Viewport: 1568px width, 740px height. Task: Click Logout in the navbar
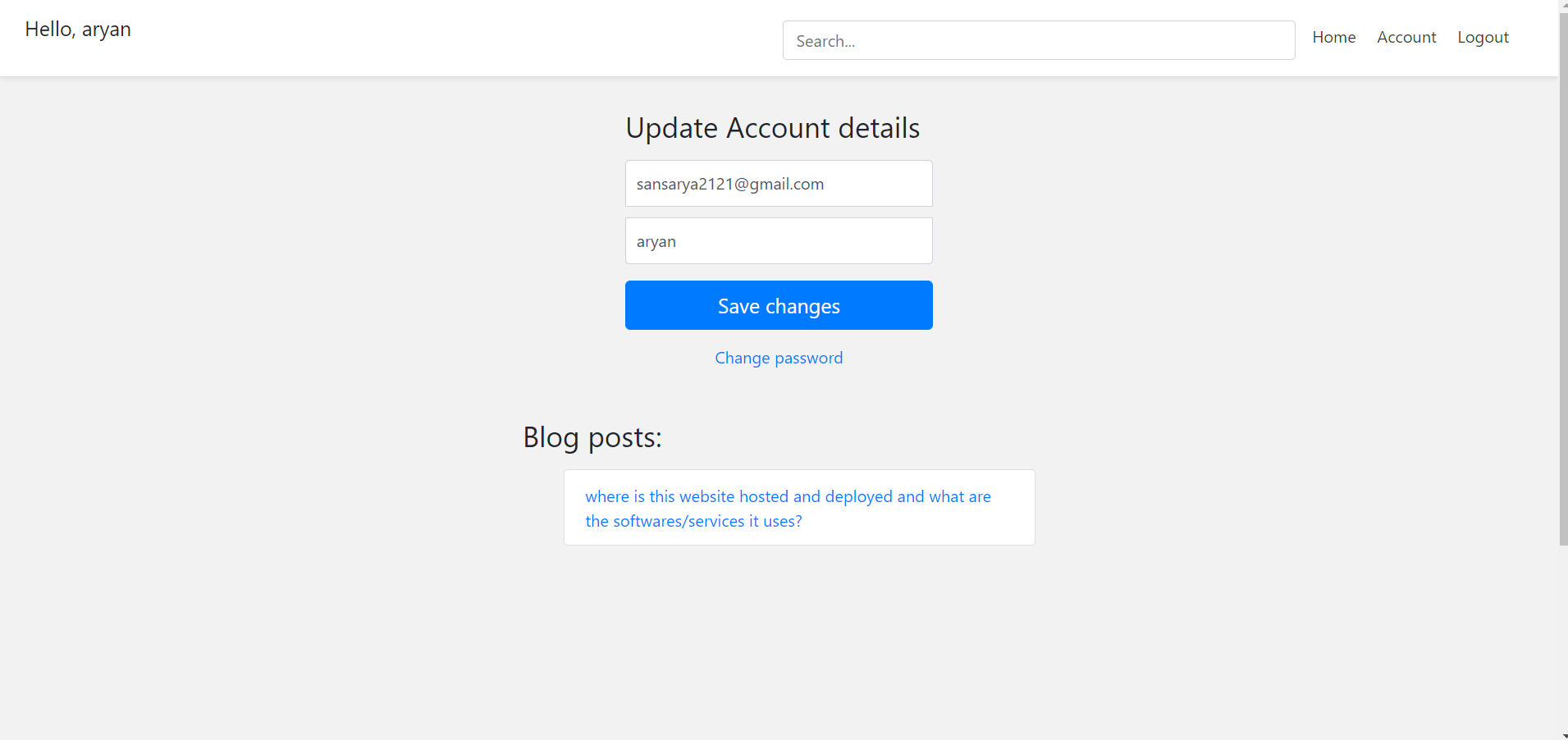1483,37
